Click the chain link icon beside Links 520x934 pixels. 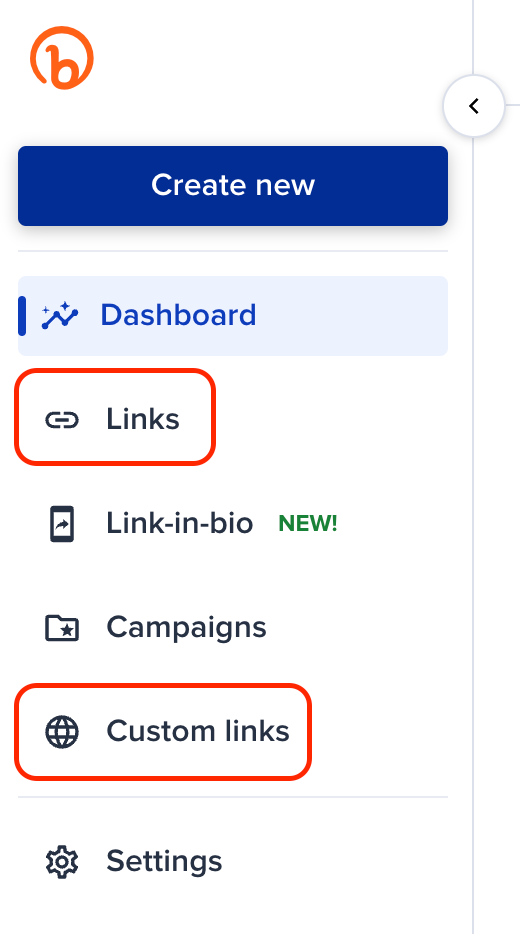click(62, 420)
